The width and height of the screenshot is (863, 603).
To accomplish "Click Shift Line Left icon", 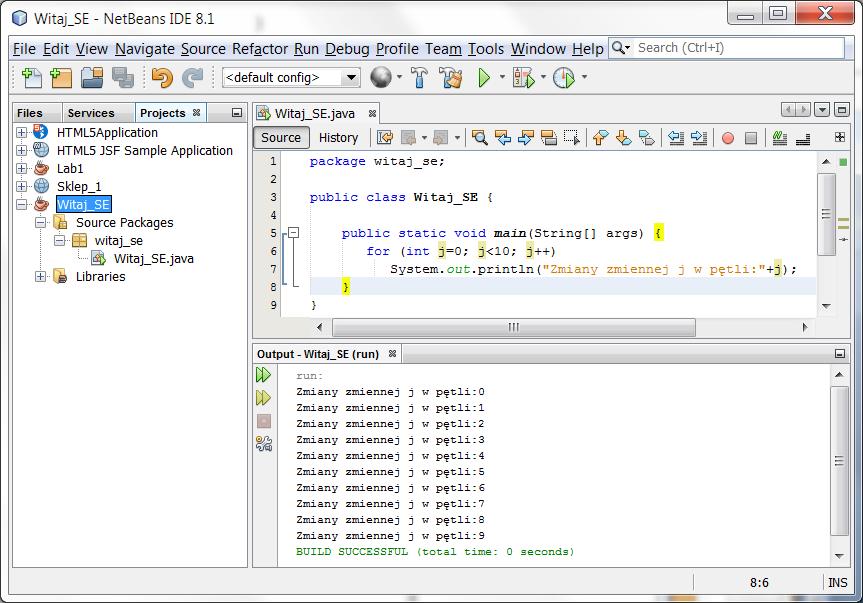I will (x=676, y=138).
